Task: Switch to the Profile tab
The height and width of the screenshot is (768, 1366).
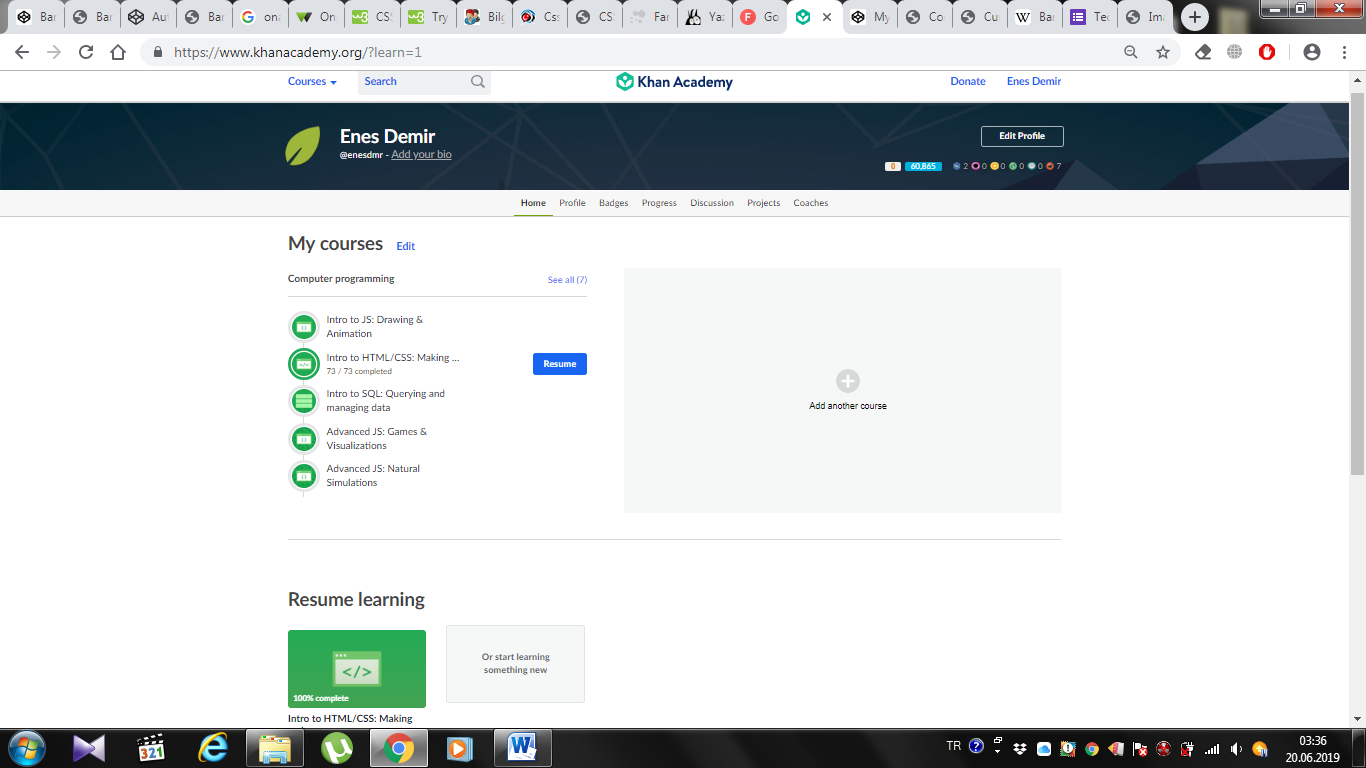Action: point(572,203)
